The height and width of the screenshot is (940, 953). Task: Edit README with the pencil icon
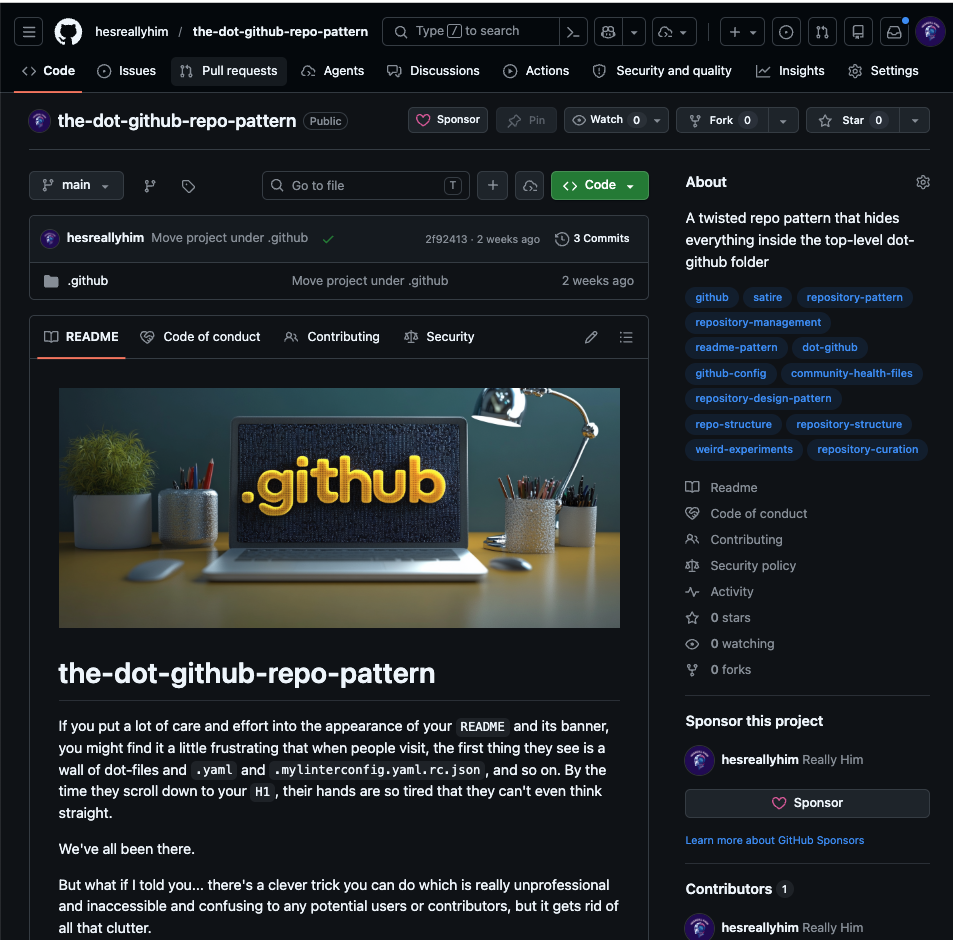[x=591, y=337]
